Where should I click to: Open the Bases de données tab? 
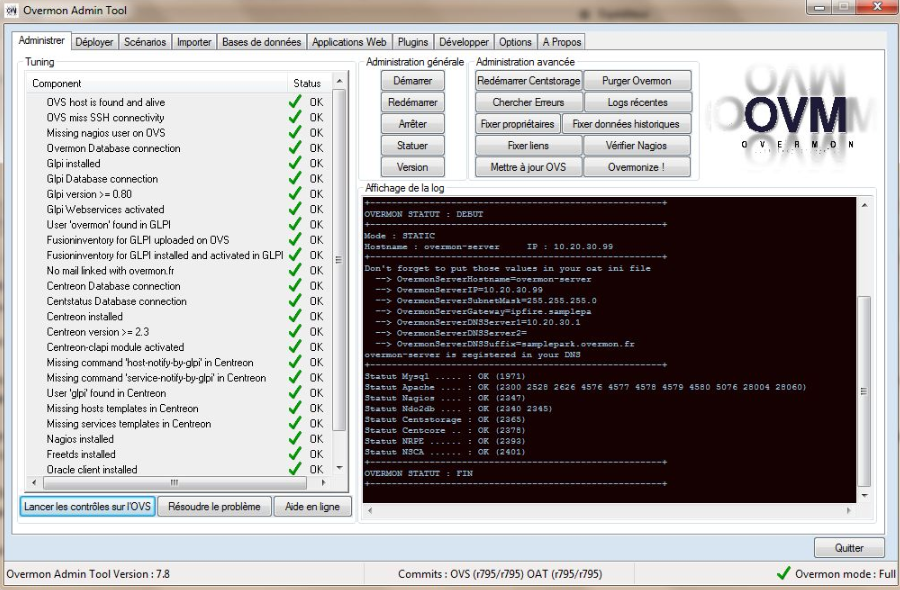[x=261, y=42]
